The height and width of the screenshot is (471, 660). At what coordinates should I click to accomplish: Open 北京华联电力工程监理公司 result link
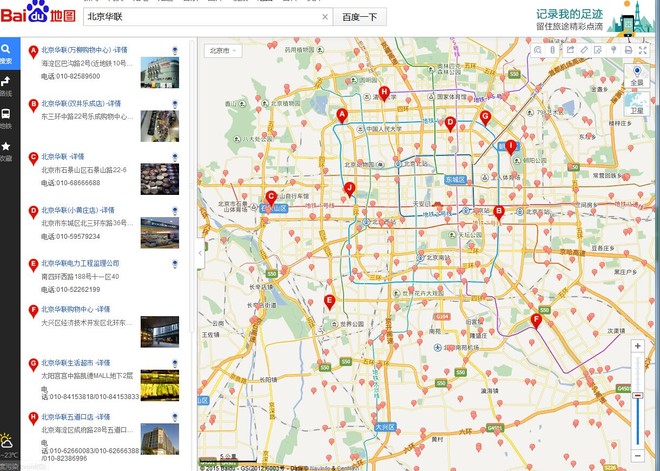point(80,263)
